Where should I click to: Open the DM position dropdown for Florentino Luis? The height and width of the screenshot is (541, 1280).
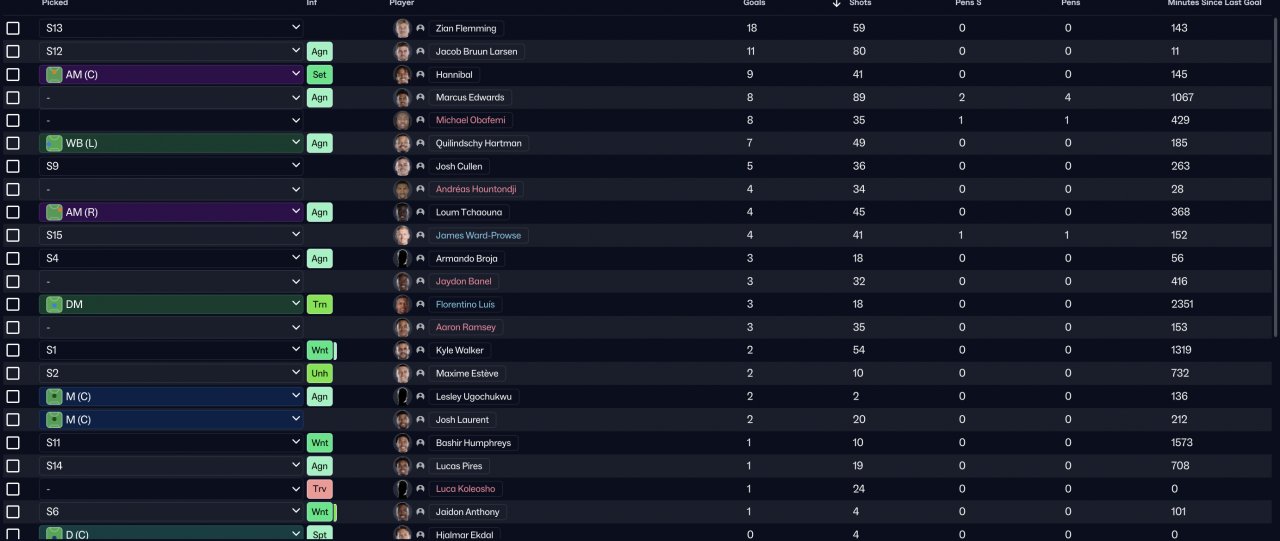point(171,304)
